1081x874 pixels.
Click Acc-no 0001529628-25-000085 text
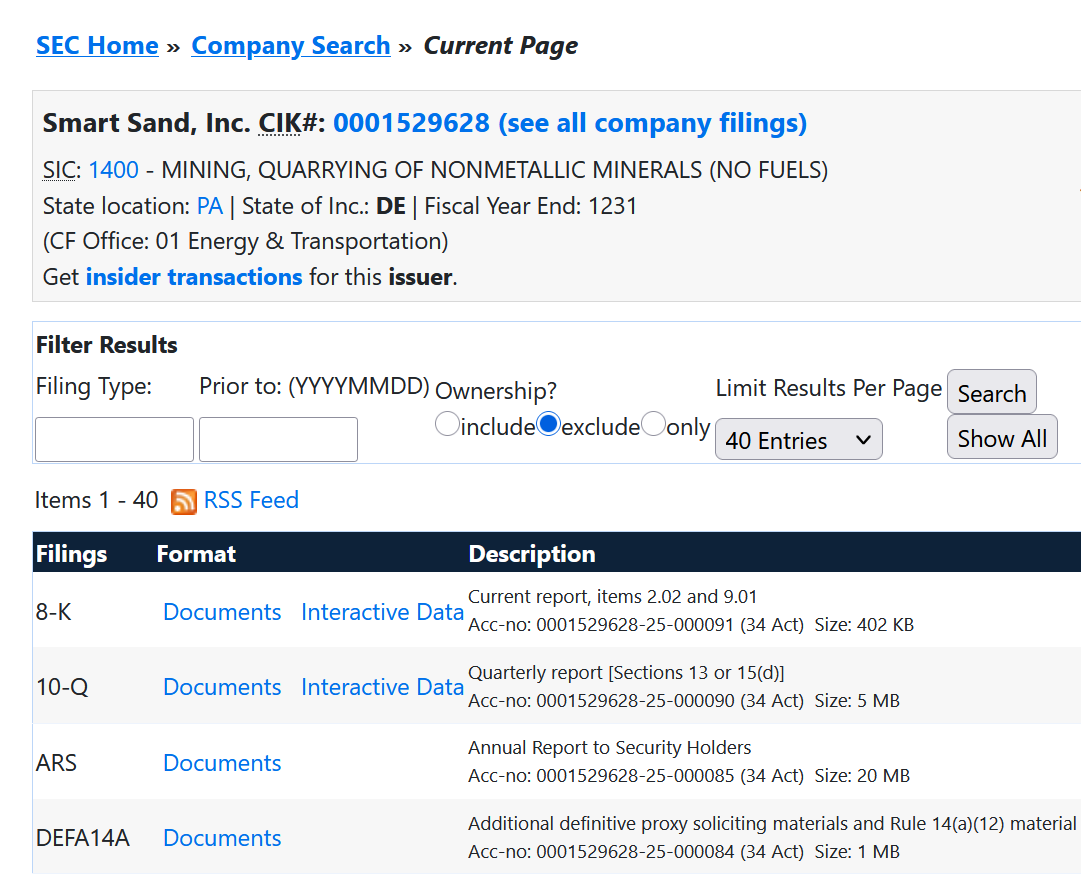pos(636,776)
